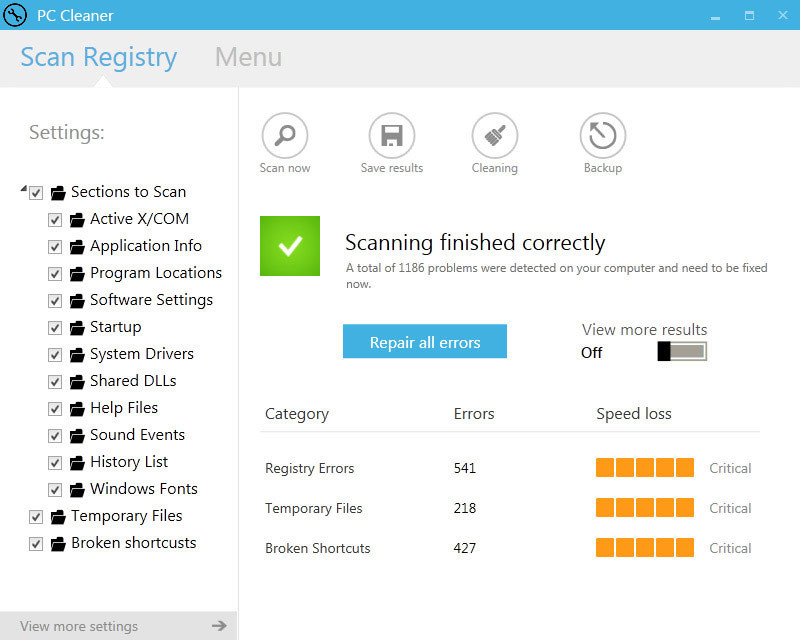Collapse the Sections to Scan tree

(x=23, y=189)
